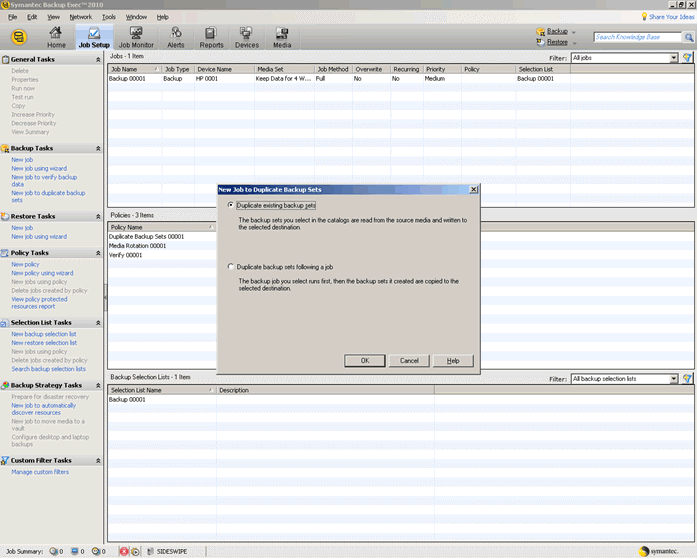Open the Network menu
The image size is (698, 559).
[x=81, y=17]
